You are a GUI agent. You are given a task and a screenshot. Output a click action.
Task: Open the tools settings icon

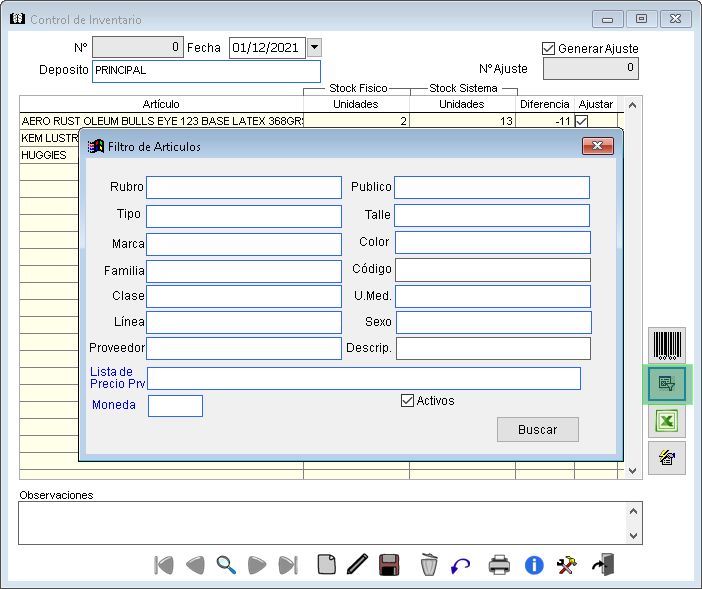pyautogui.click(x=566, y=565)
